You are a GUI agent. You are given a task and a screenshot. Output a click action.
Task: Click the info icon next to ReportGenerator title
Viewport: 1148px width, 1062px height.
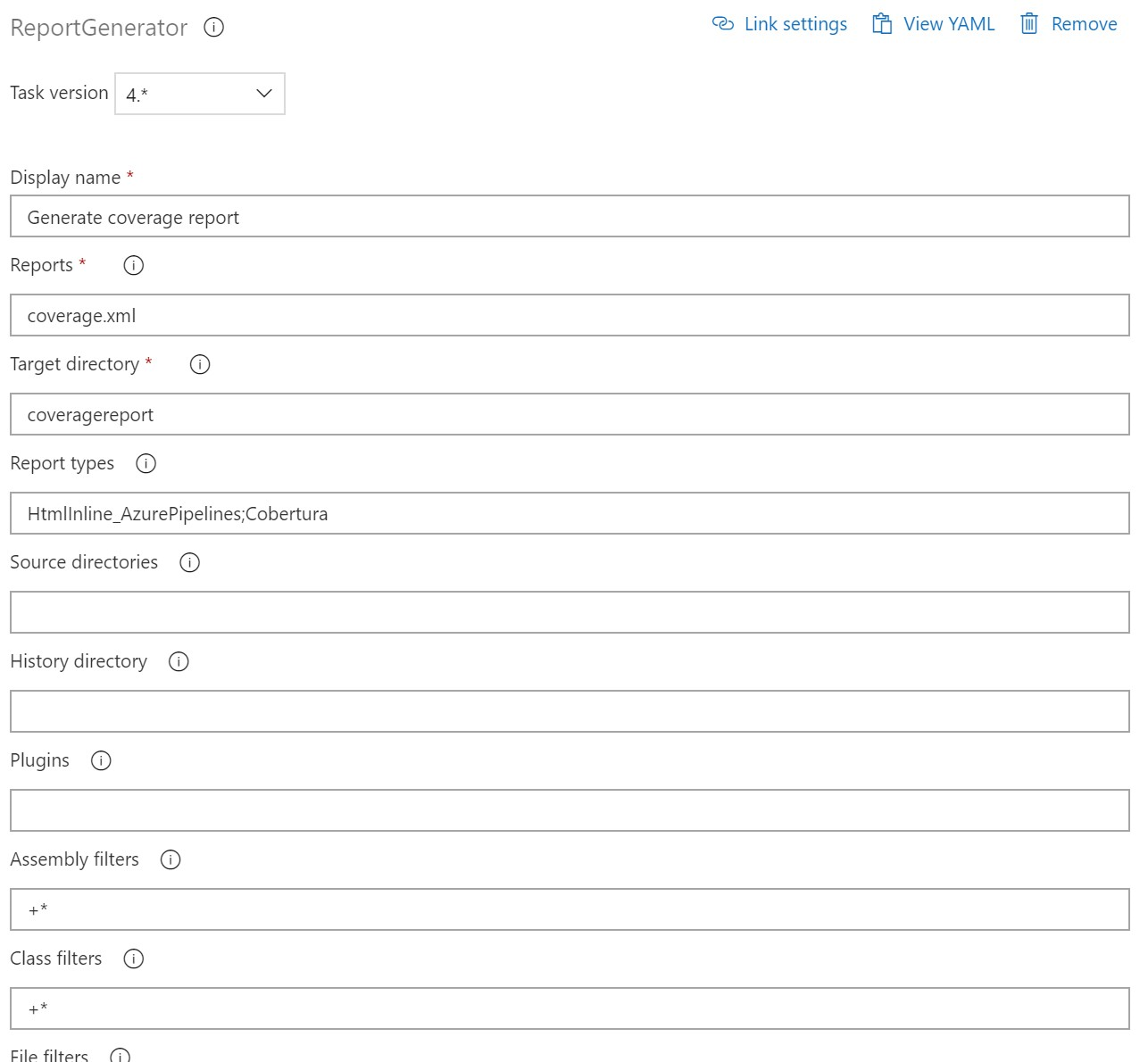[x=214, y=28]
